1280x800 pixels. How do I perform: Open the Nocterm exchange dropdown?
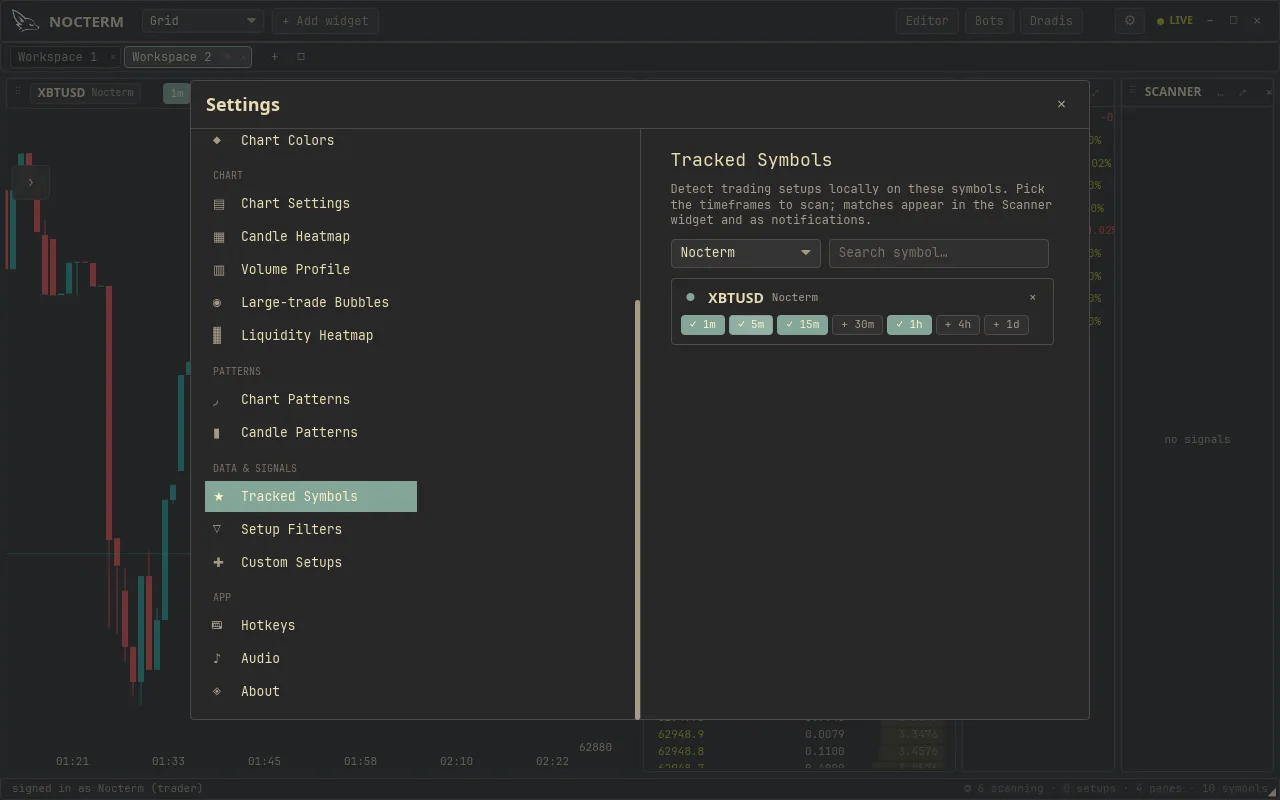pyautogui.click(x=746, y=253)
